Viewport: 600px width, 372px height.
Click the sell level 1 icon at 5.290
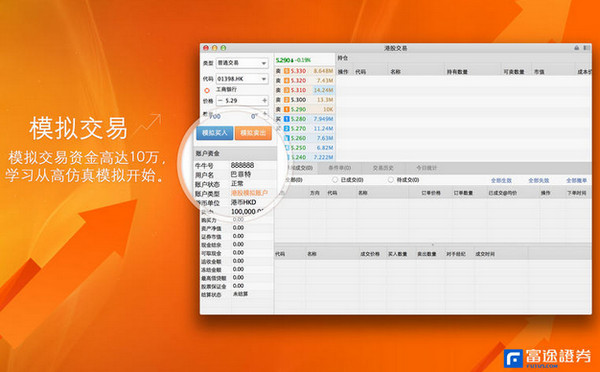[x=287, y=109]
